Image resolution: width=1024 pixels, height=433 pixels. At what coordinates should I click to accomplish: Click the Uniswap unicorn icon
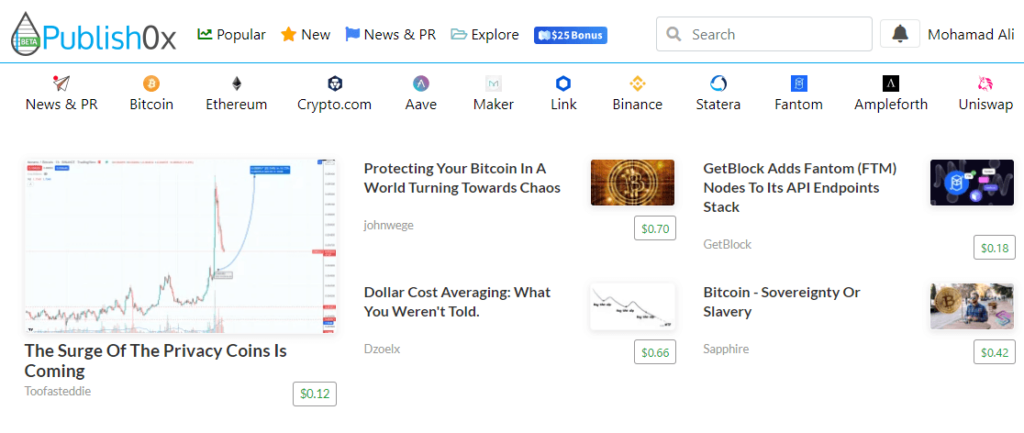pos(985,83)
